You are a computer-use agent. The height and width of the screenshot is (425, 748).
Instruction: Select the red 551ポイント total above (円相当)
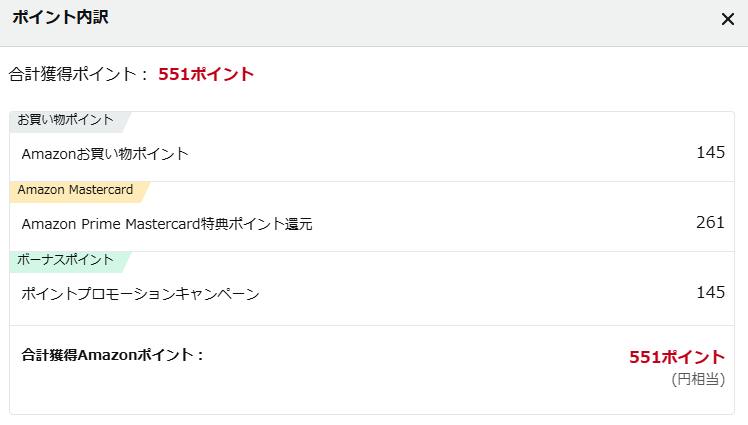[676, 357]
